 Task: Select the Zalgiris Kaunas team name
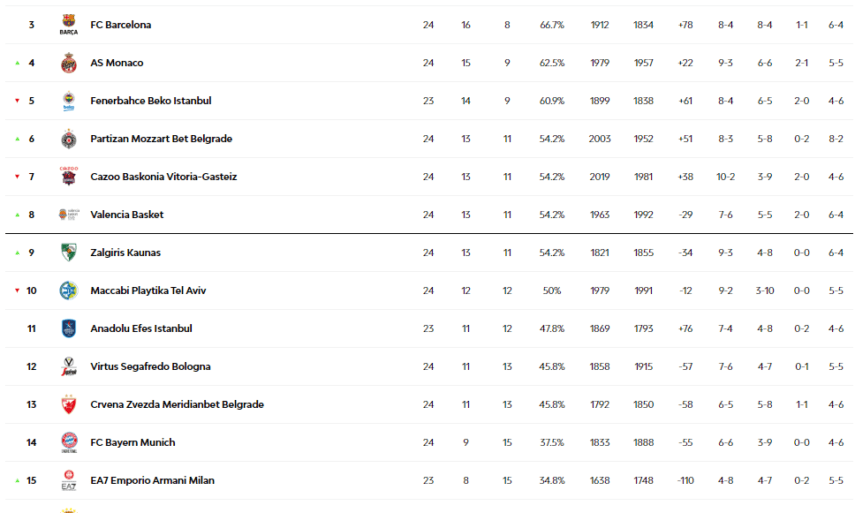coord(125,253)
